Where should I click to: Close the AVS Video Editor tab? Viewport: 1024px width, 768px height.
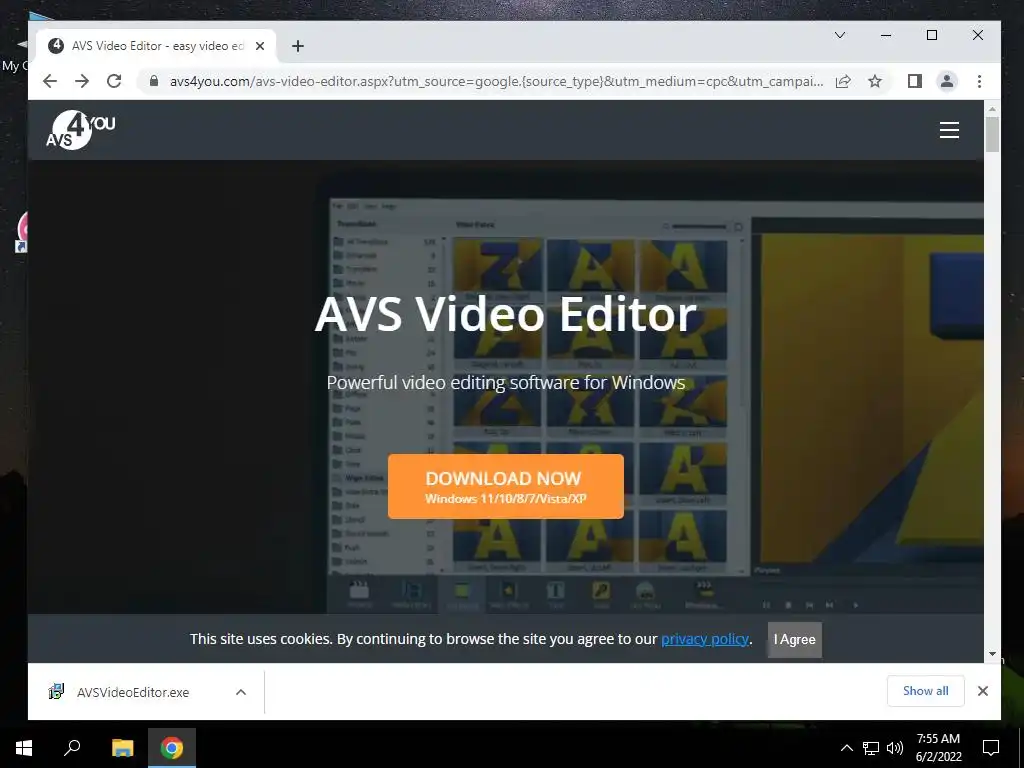tap(260, 46)
